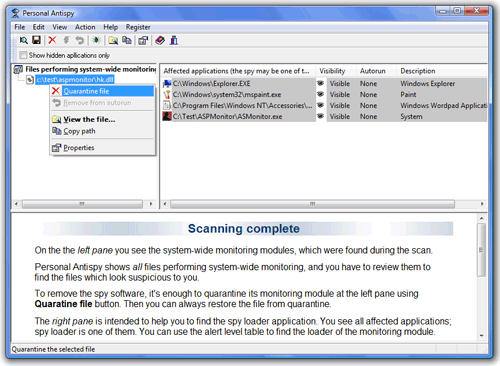The height and width of the screenshot is (366, 500).
Task: Open the View menu
Action: click(60, 27)
